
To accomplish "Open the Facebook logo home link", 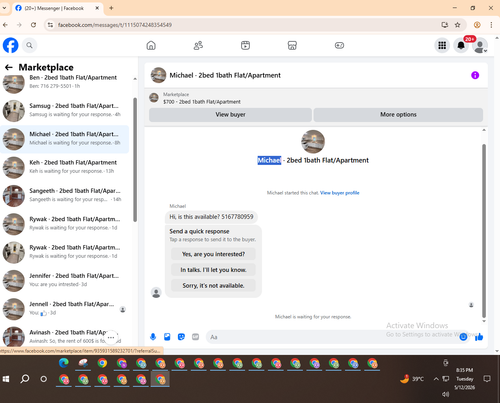I will point(11,45).
